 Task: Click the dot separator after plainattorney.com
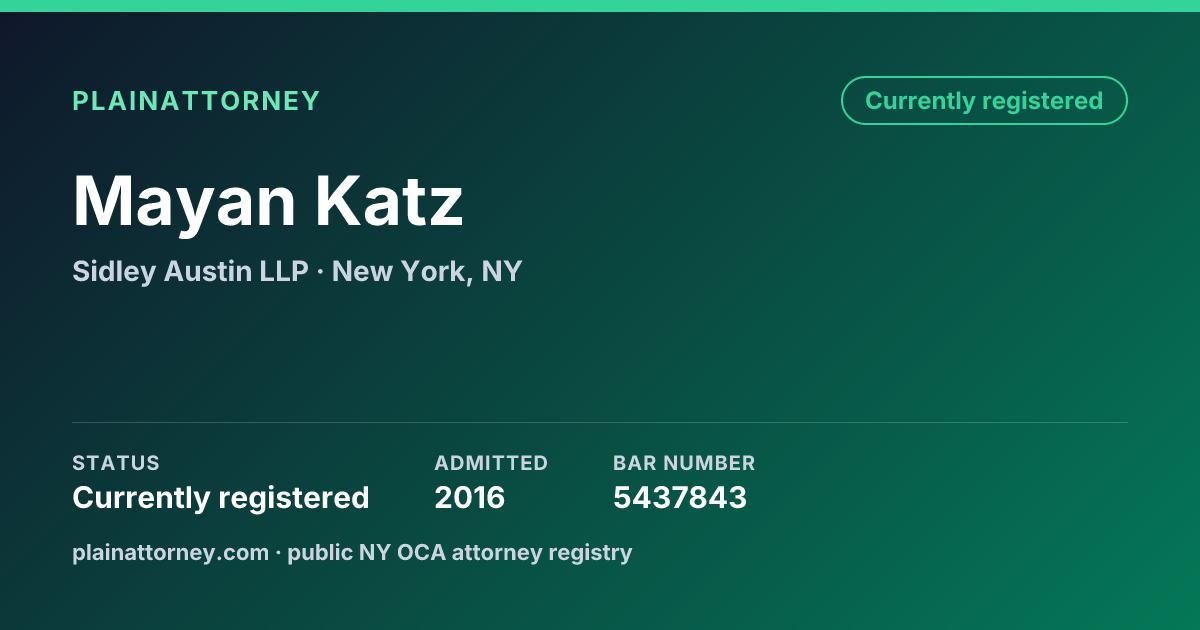pos(278,552)
